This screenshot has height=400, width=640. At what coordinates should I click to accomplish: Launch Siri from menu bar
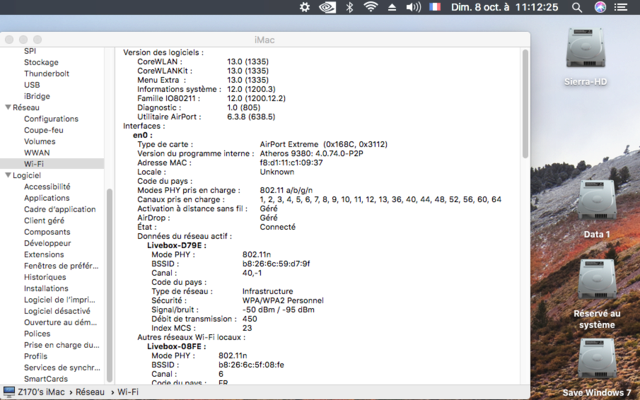click(x=600, y=7)
